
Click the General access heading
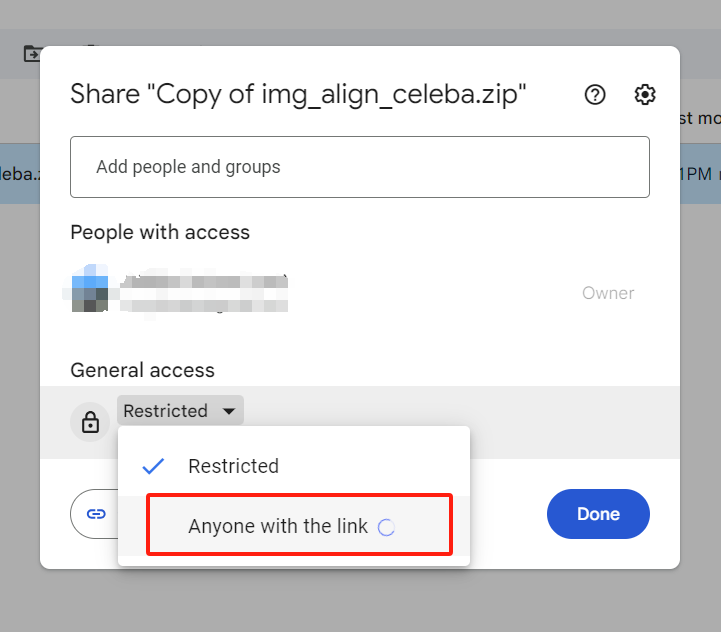[142, 370]
